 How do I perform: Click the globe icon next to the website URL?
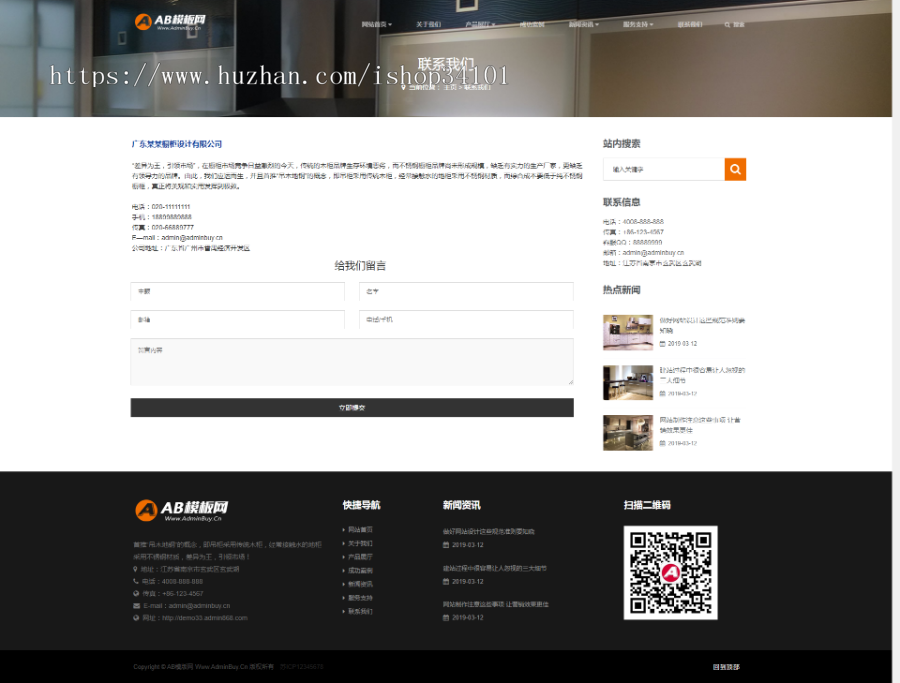[135, 617]
